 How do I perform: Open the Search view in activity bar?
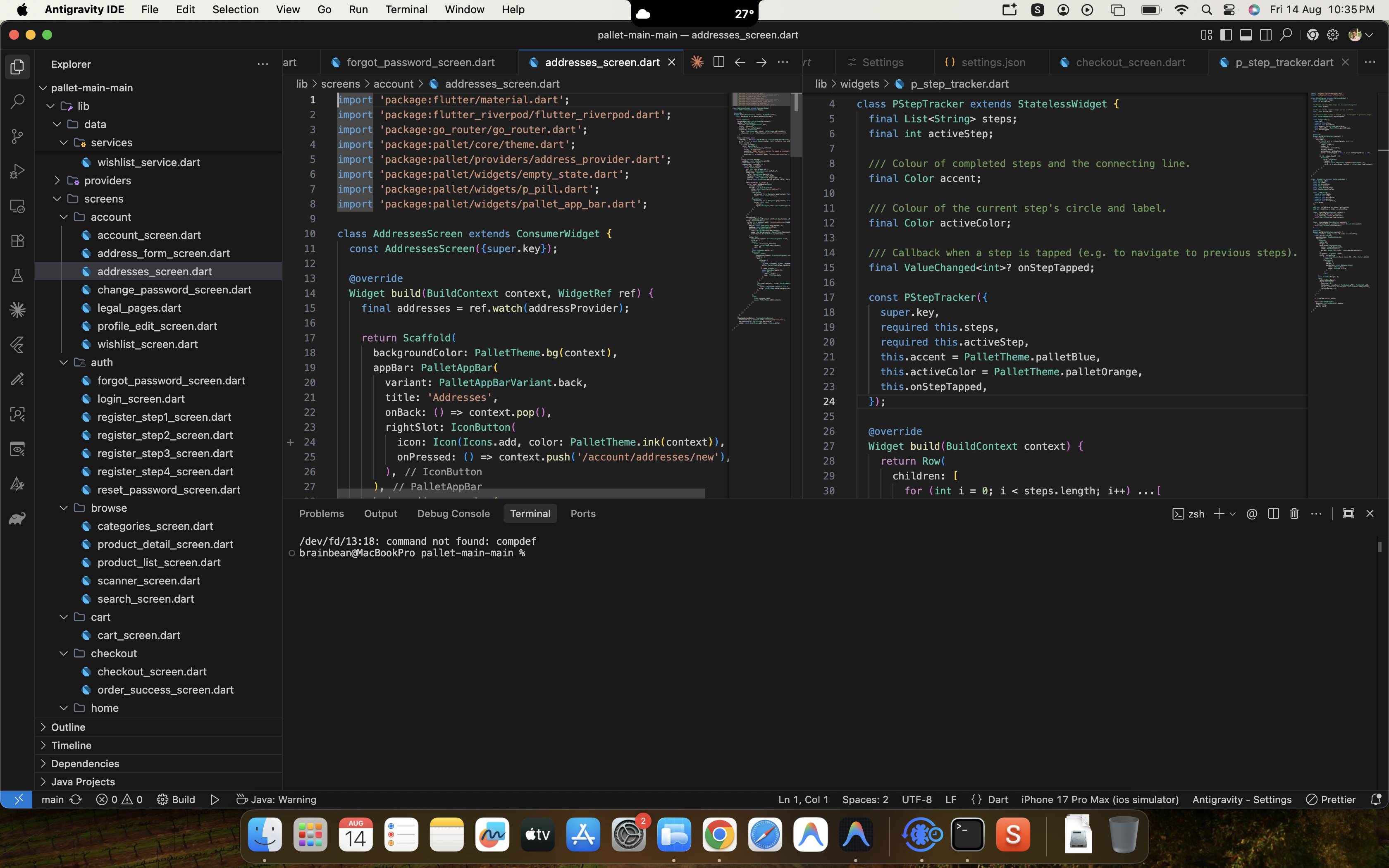pyautogui.click(x=17, y=102)
